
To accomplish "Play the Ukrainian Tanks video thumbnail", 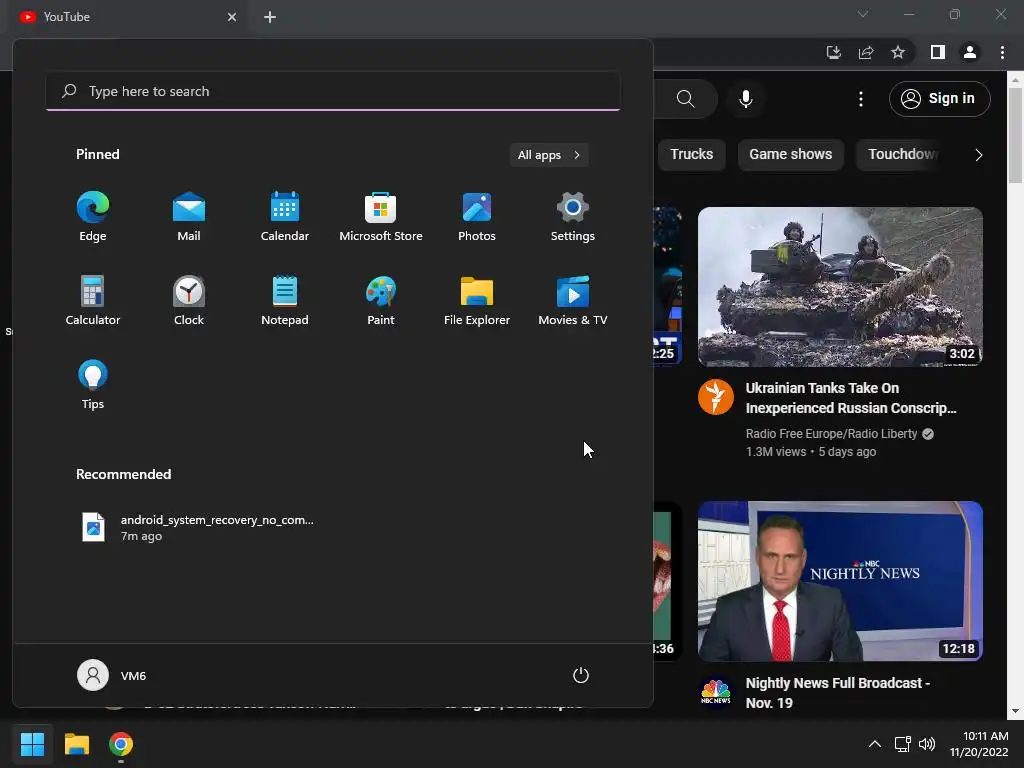I will pos(840,287).
